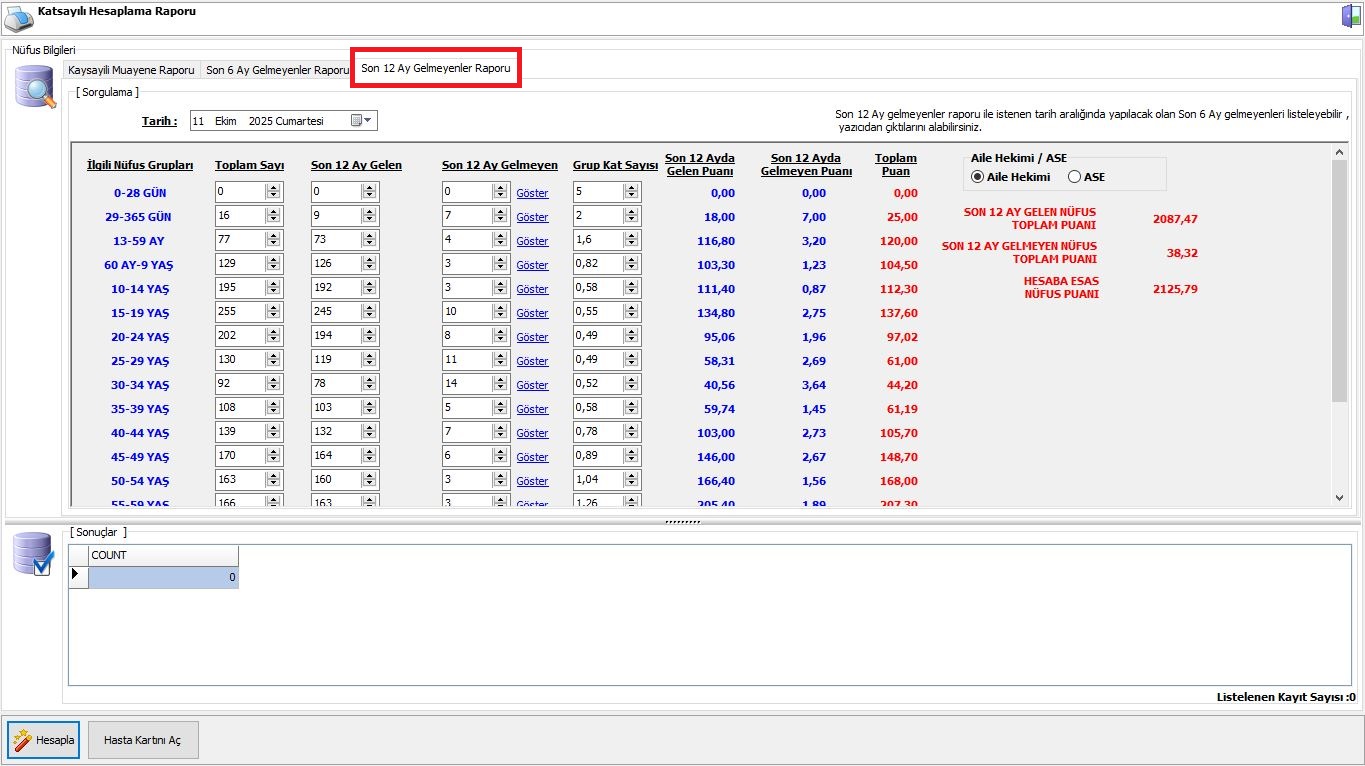Select the ASE radio button
The height and width of the screenshot is (766, 1365).
point(1074,177)
